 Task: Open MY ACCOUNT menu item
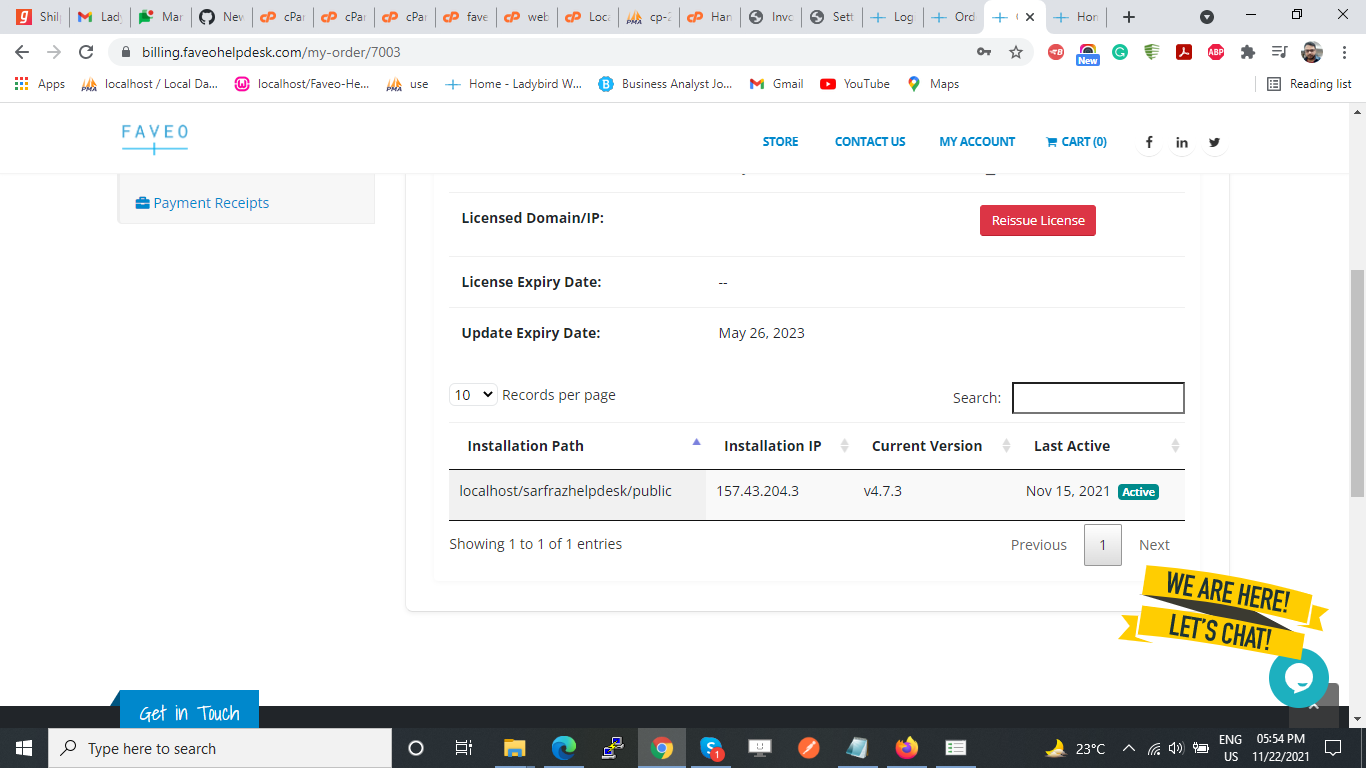click(977, 142)
